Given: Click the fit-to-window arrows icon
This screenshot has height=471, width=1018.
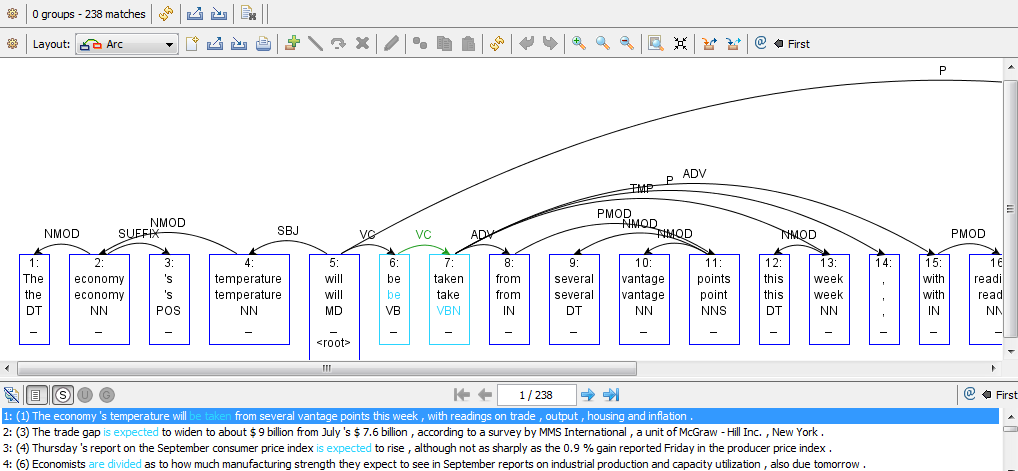Looking at the screenshot, I should pyautogui.click(x=680, y=44).
